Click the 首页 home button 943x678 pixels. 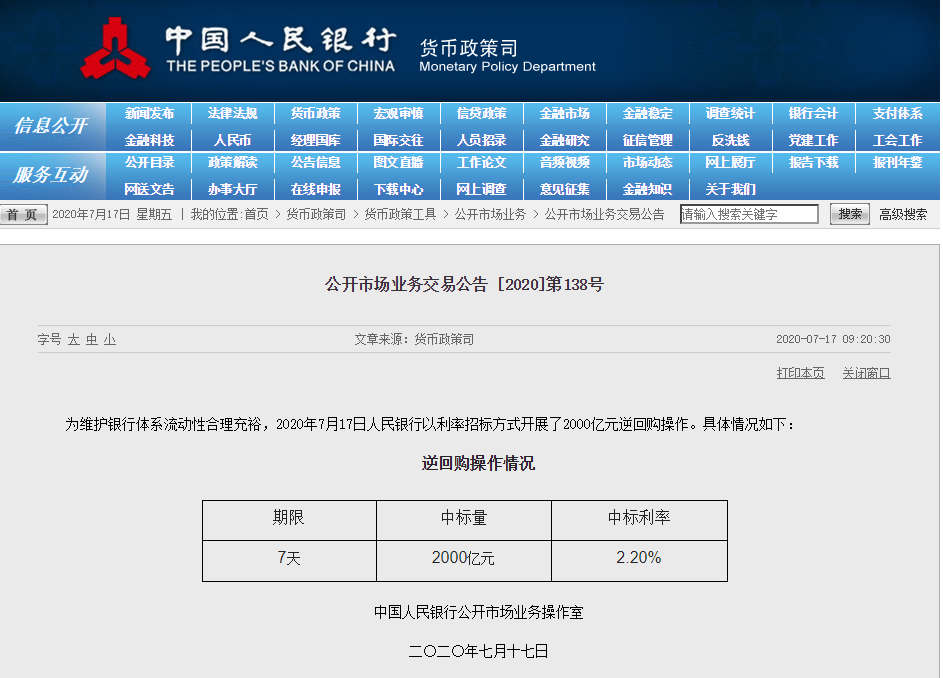pyautogui.click(x=23, y=215)
